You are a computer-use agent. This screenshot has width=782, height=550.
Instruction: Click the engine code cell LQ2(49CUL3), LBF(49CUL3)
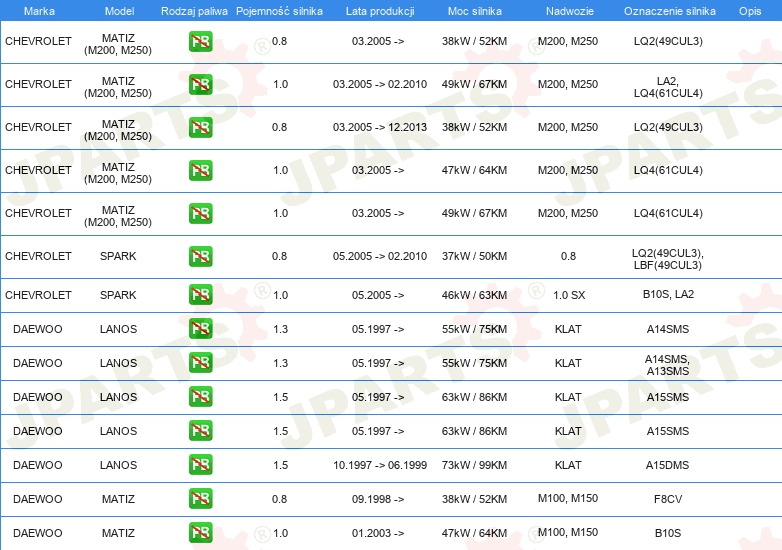[x=667, y=257]
